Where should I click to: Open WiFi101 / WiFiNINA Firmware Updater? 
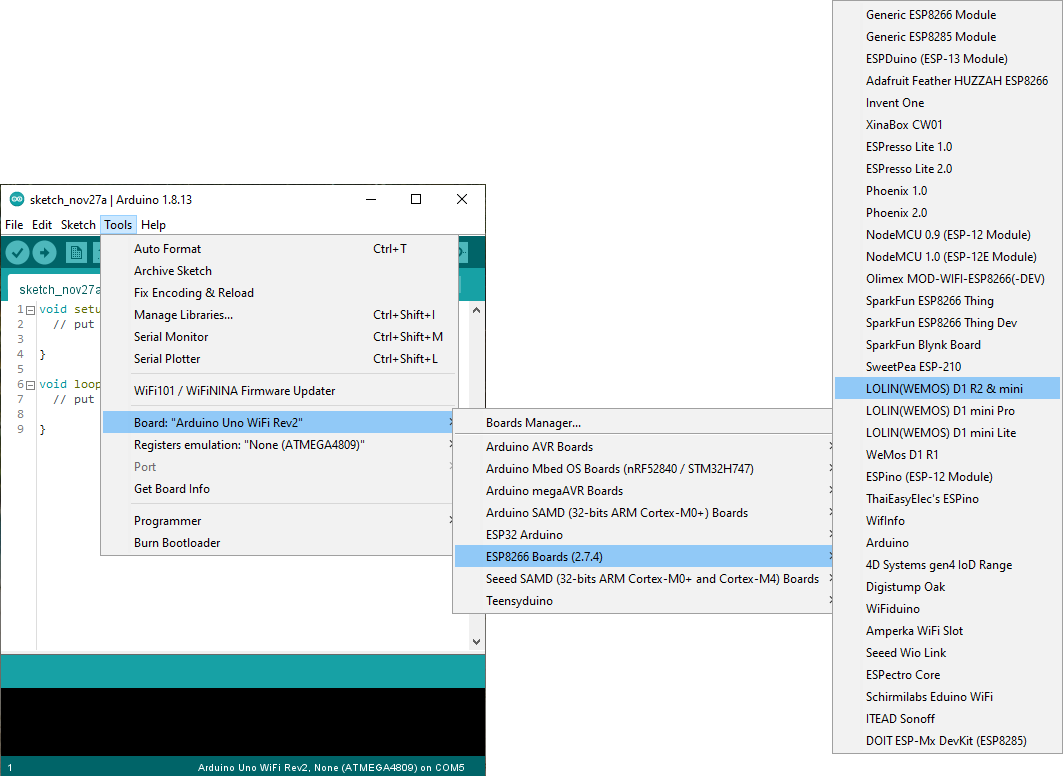point(279,390)
